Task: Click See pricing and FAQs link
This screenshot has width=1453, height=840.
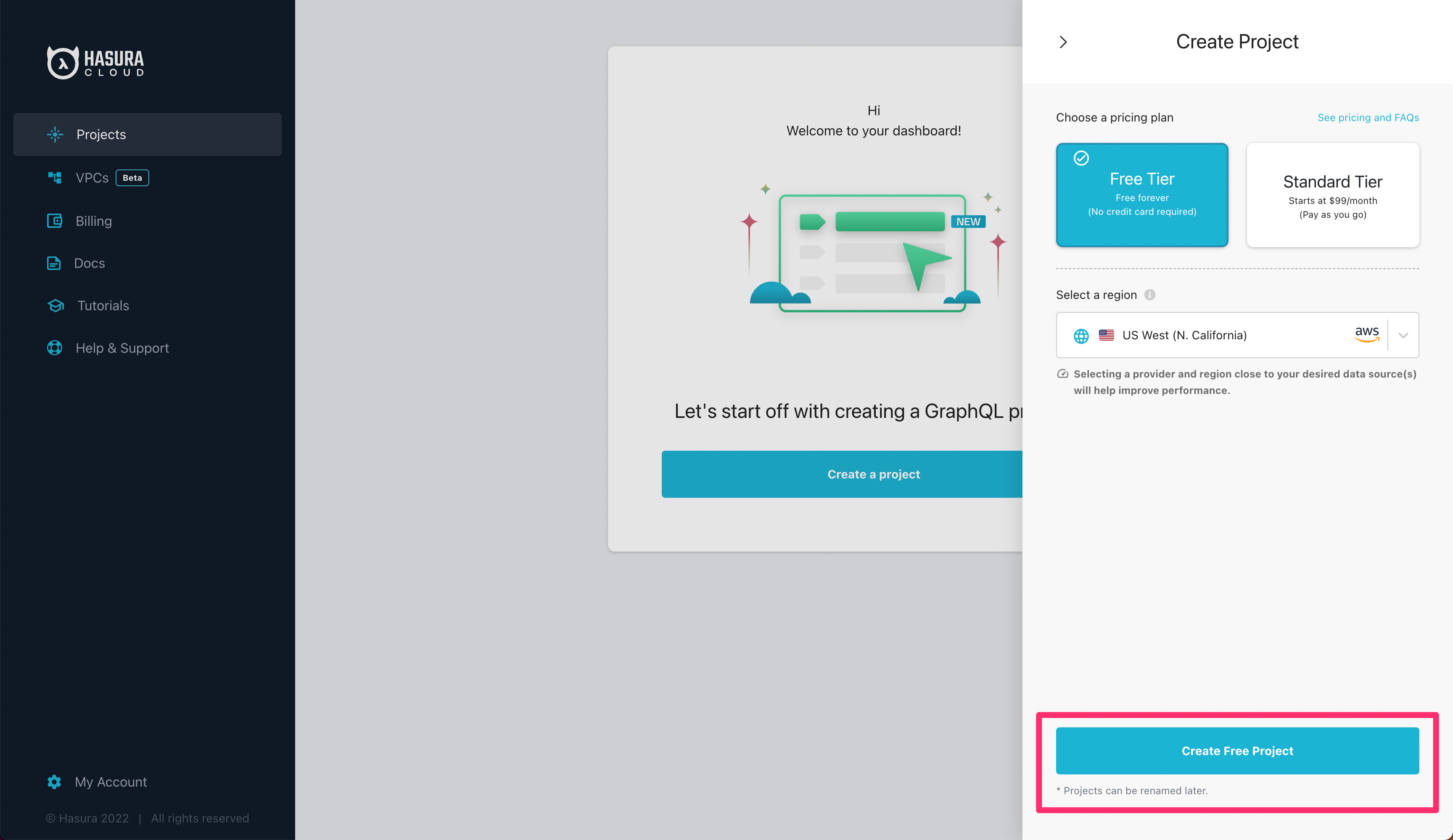Action: coord(1368,117)
